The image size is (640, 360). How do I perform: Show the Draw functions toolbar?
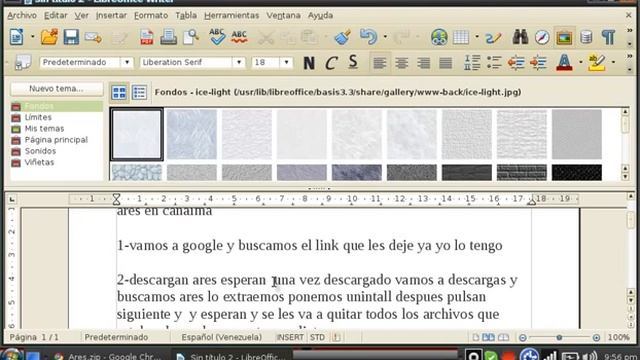click(x=493, y=38)
